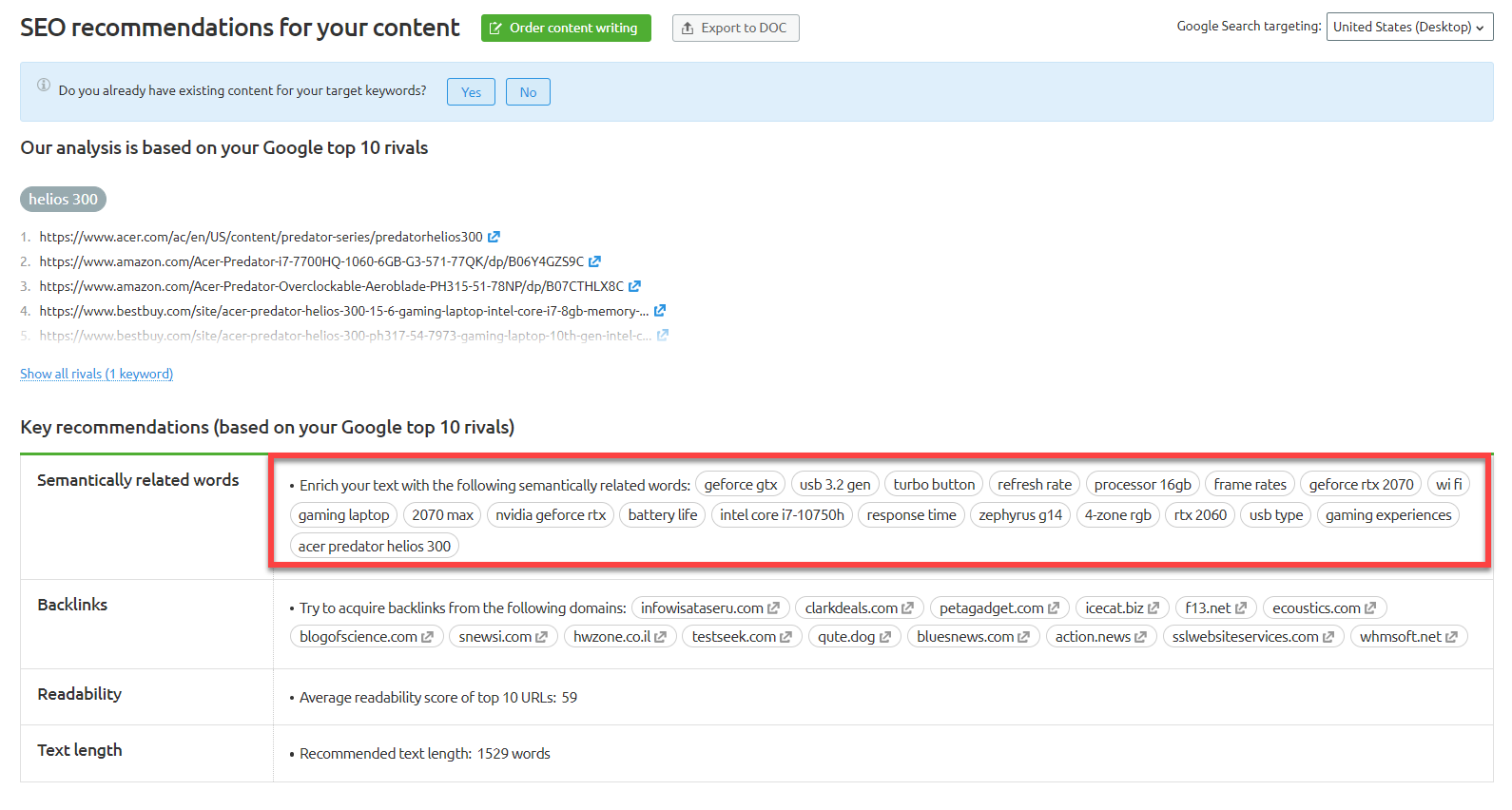Select the wi fi keyword tag

(x=1449, y=485)
